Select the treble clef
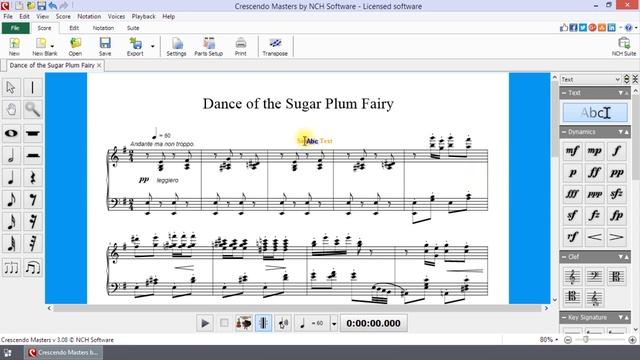This screenshot has height=360, width=640. pos(572,277)
